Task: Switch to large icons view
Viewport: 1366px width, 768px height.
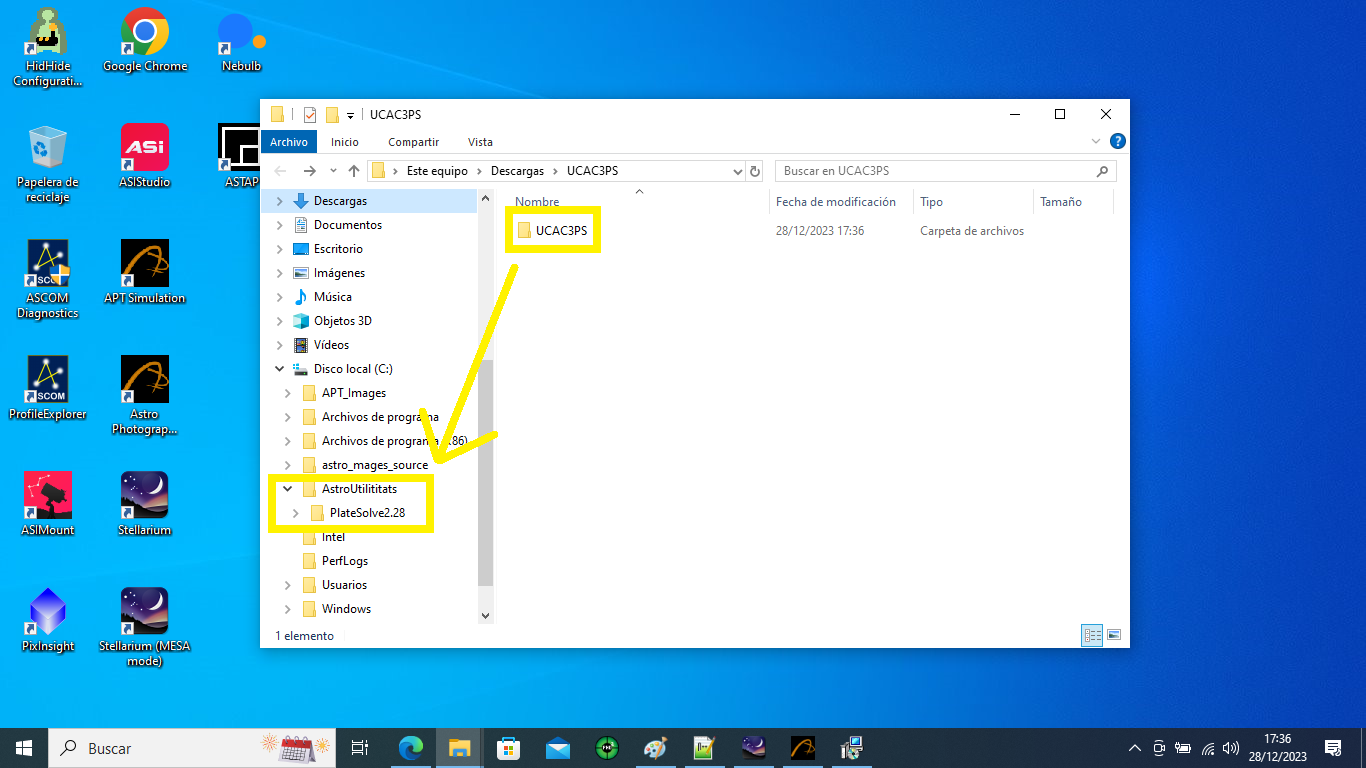Action: 1114,635
